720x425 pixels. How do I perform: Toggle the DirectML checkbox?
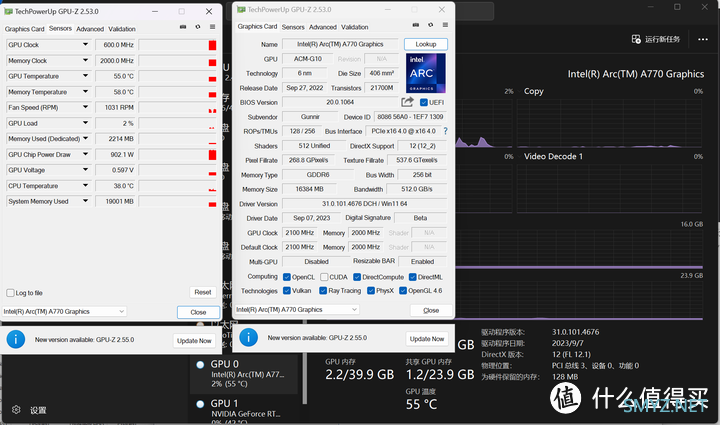[412, 277]
